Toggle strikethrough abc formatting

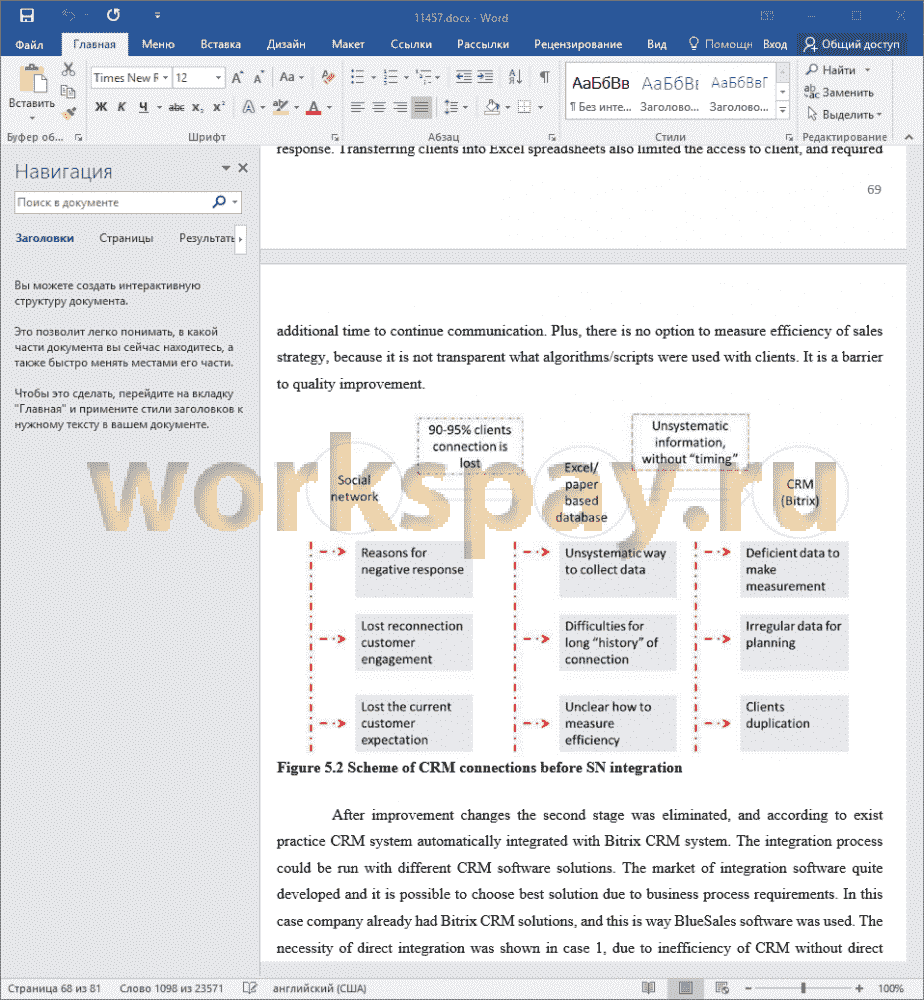coord(177,107)
